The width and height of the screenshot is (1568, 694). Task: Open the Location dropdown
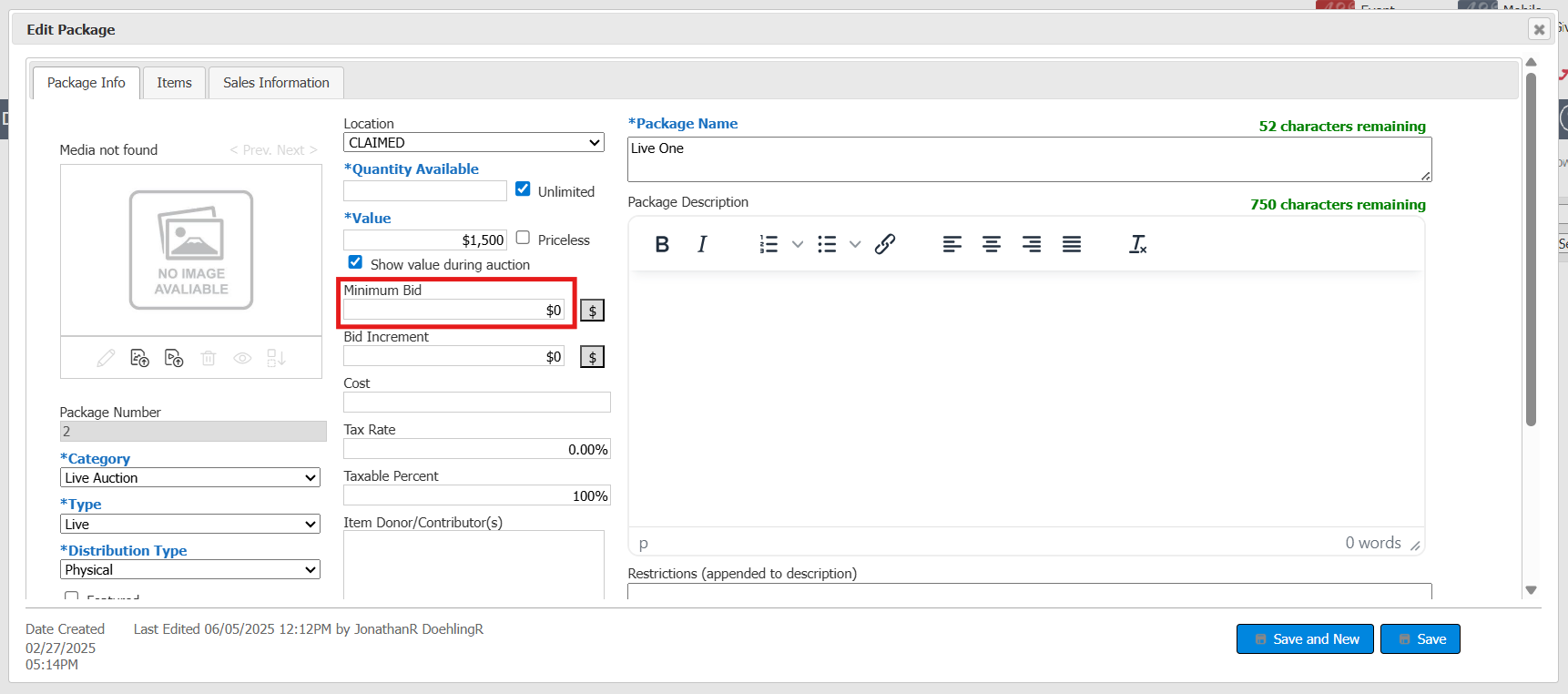click(473, 143)
